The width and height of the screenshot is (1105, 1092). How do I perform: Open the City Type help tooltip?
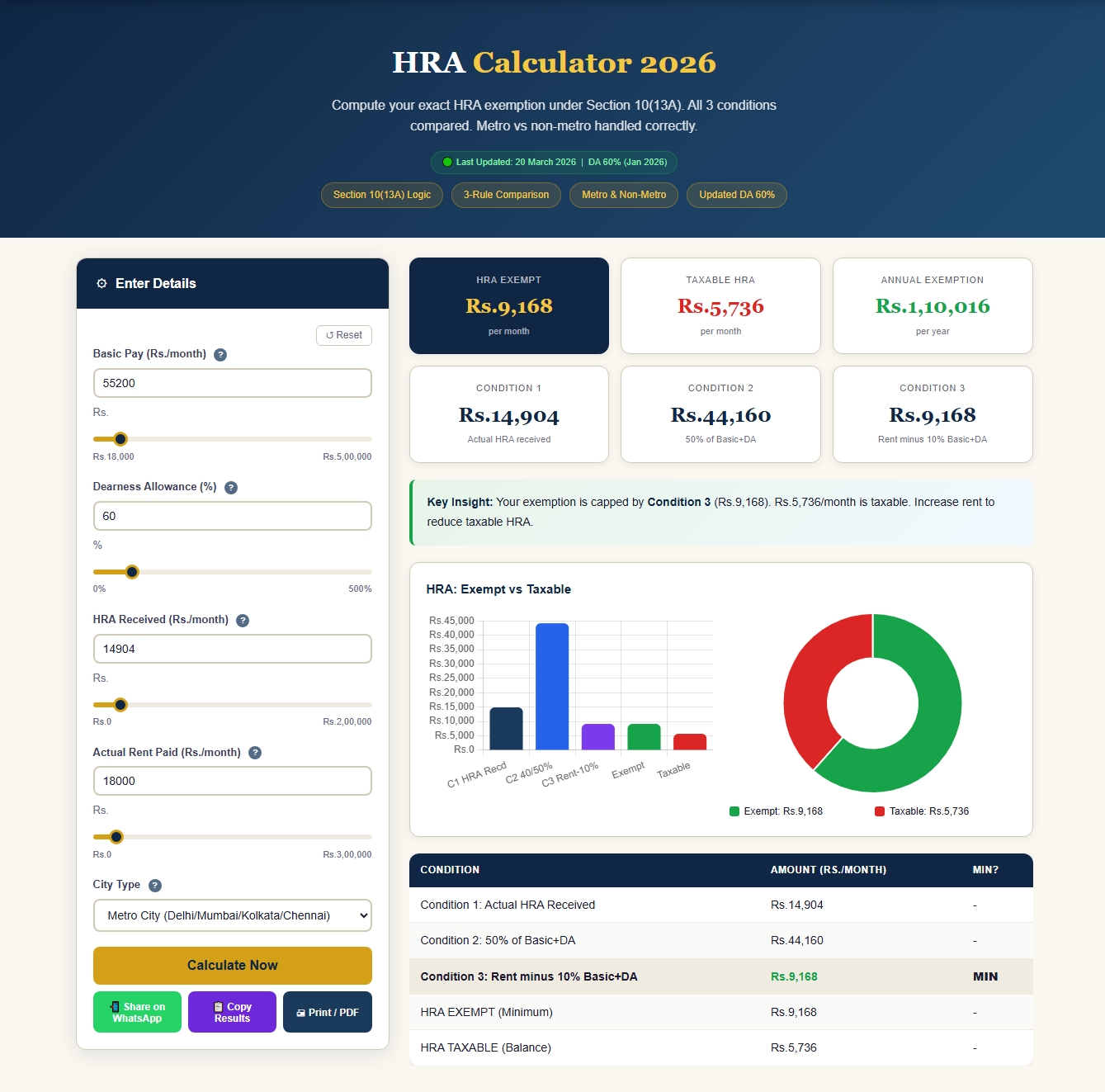tap(153, 885)
